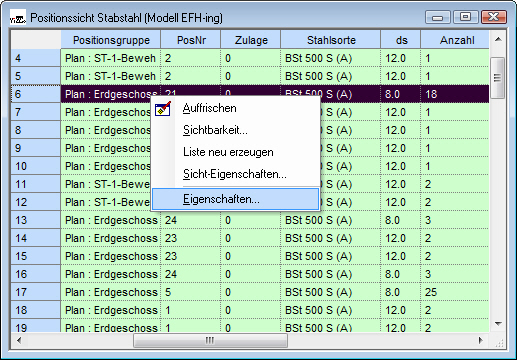Click ds value 8.0 in row 6
This screenshot has height=360, width=517.
[401, 94]
